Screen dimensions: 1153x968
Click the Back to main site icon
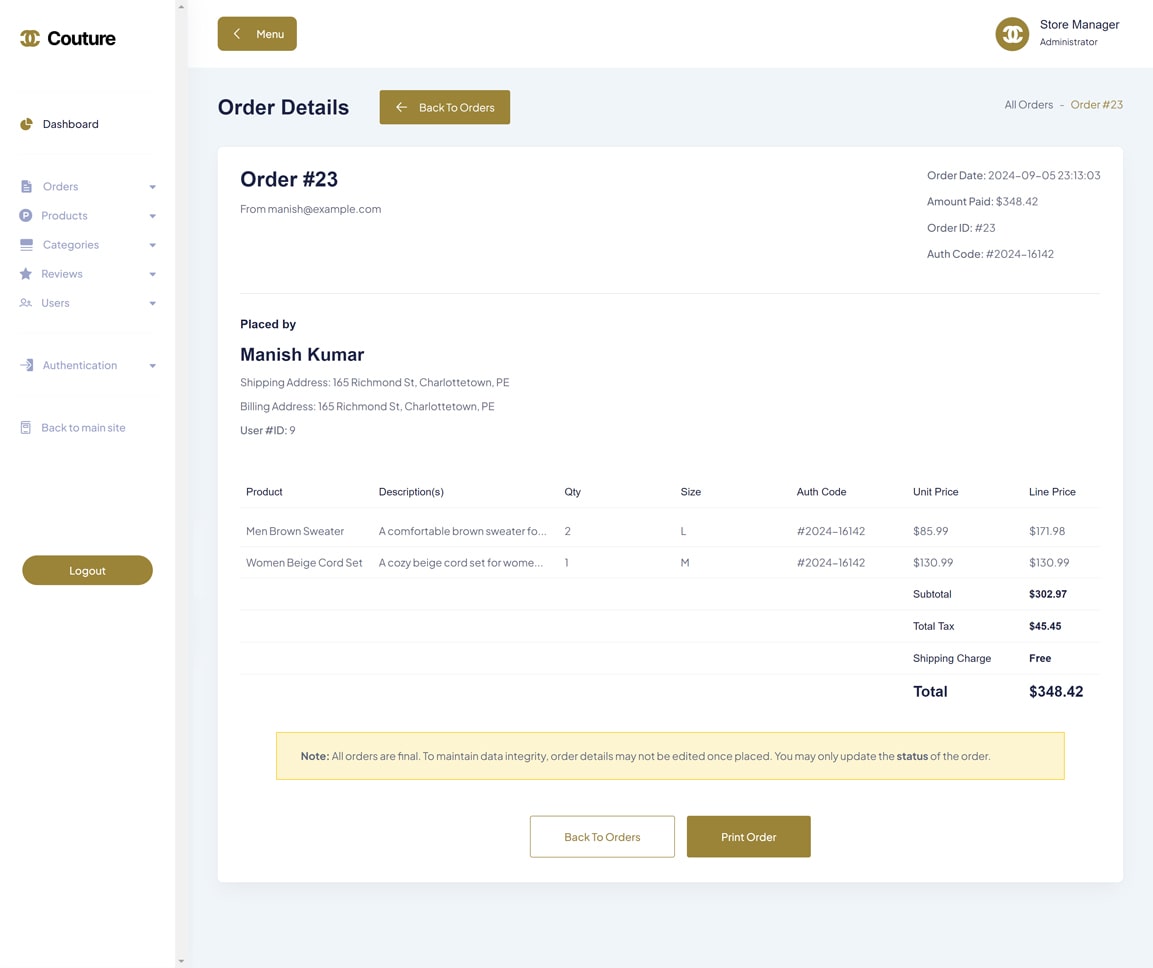(x=25, y=427)
